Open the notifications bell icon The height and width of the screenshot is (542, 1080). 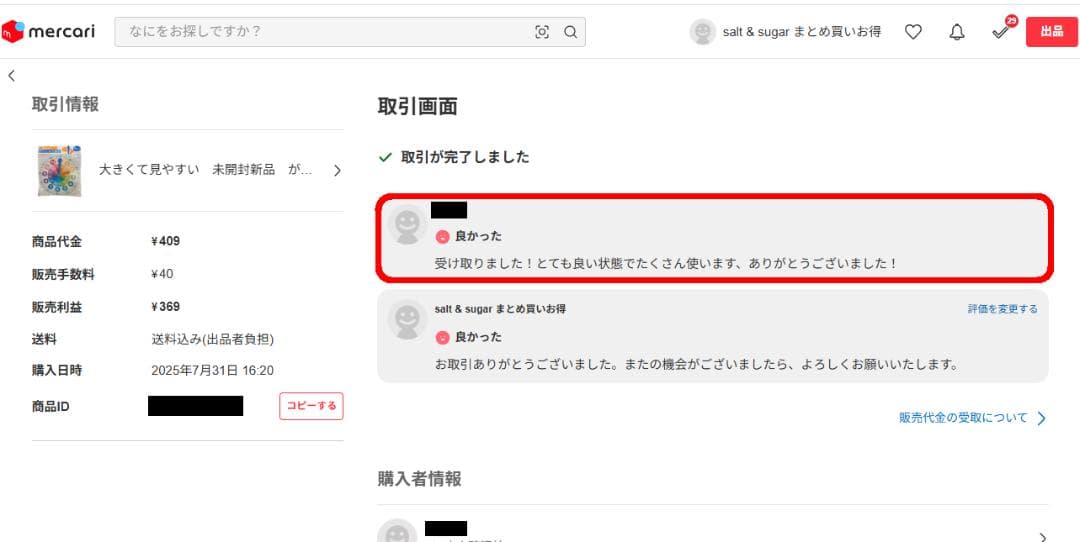[957, 32]
